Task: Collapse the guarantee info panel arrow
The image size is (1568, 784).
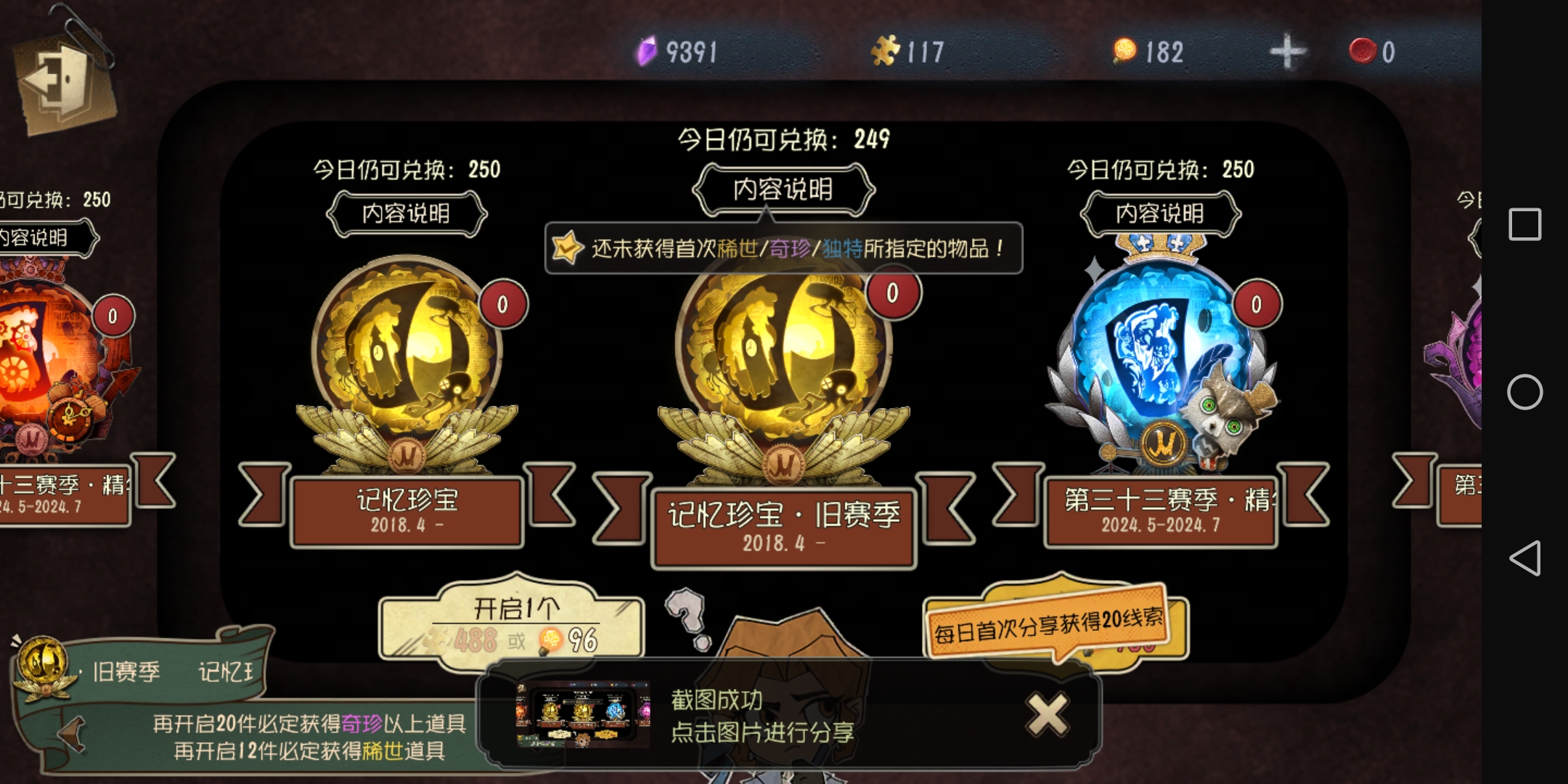Action: [71, 733]
